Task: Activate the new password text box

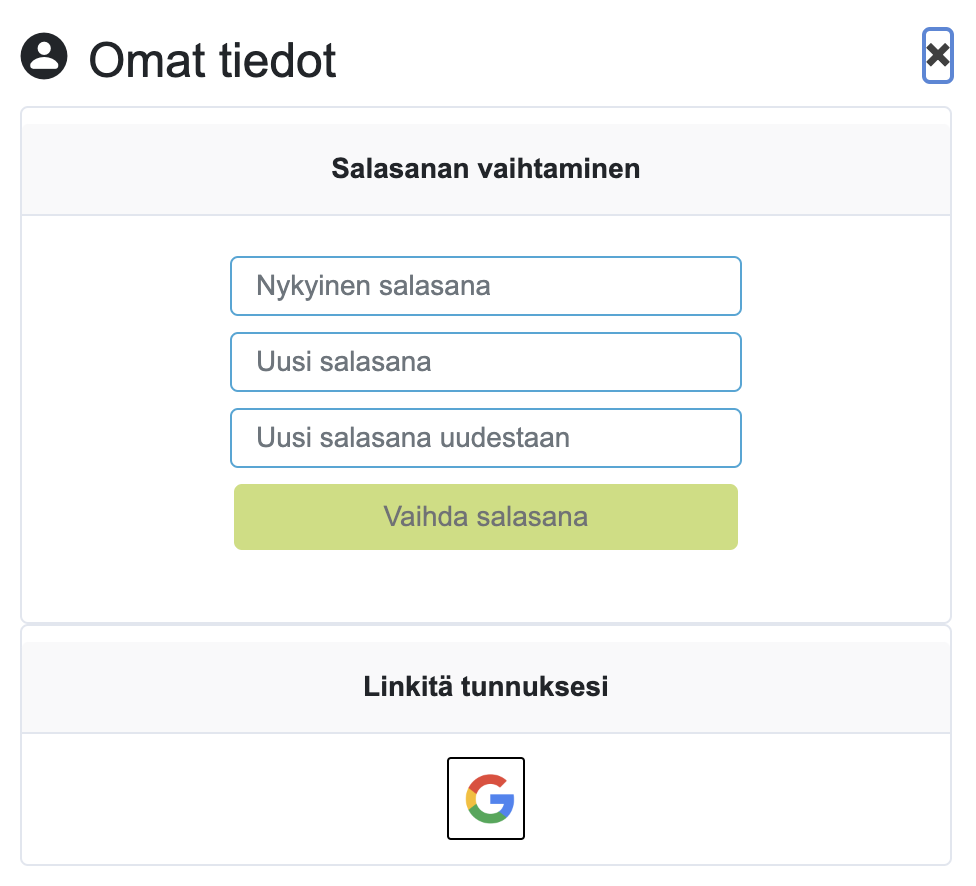Action: pos(486,362)
